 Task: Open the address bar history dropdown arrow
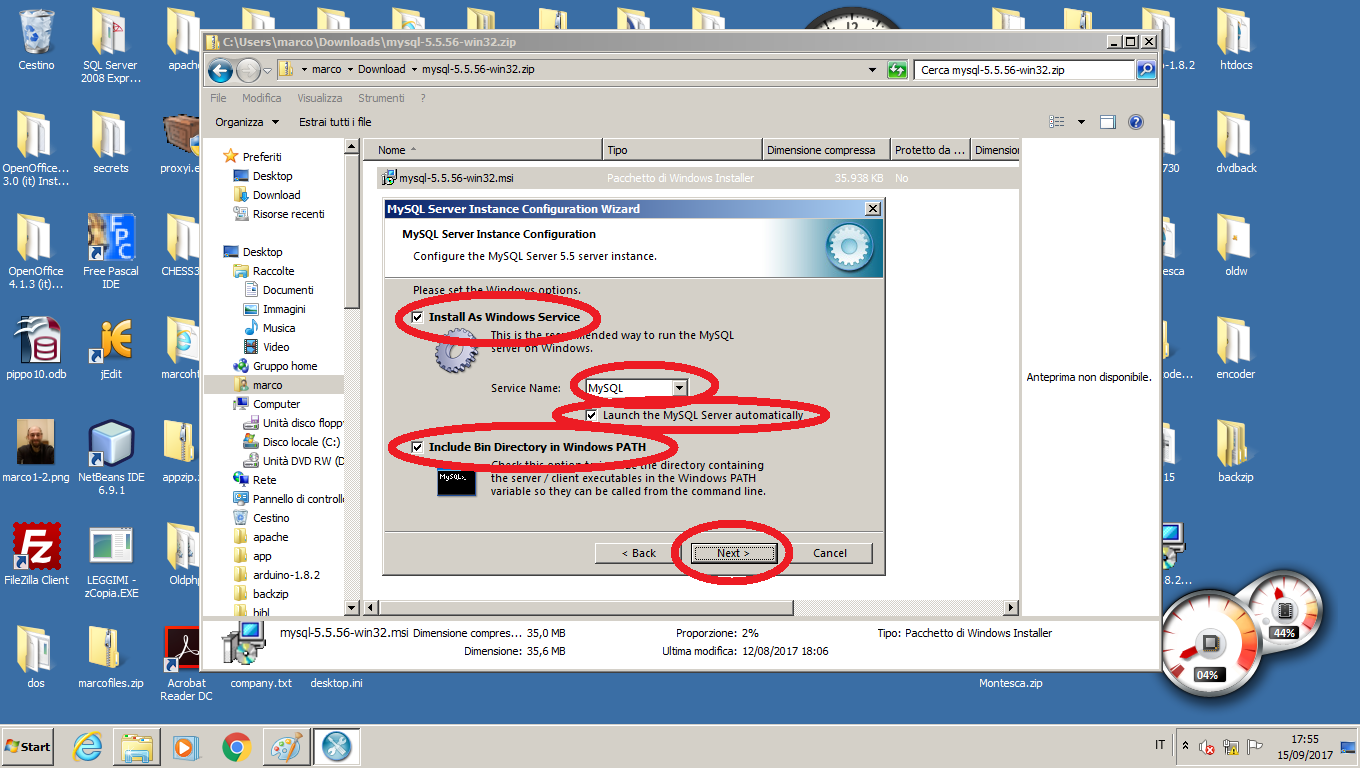pos(873,70)
